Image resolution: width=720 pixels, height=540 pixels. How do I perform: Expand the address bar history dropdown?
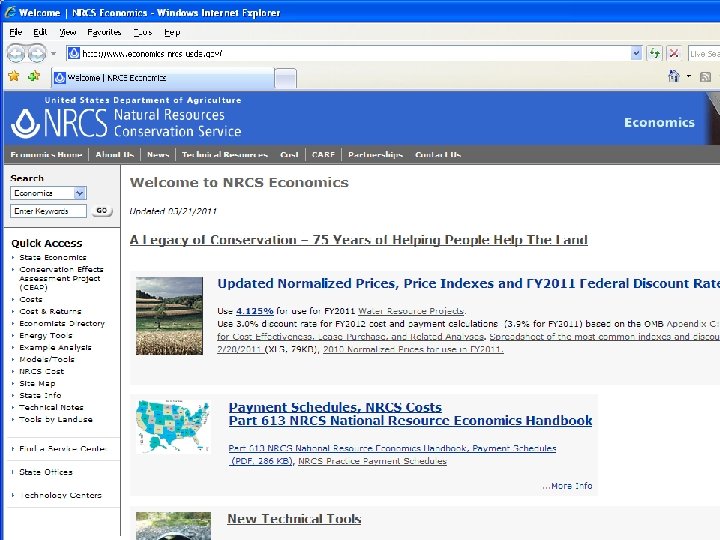[x=636, y=53]
